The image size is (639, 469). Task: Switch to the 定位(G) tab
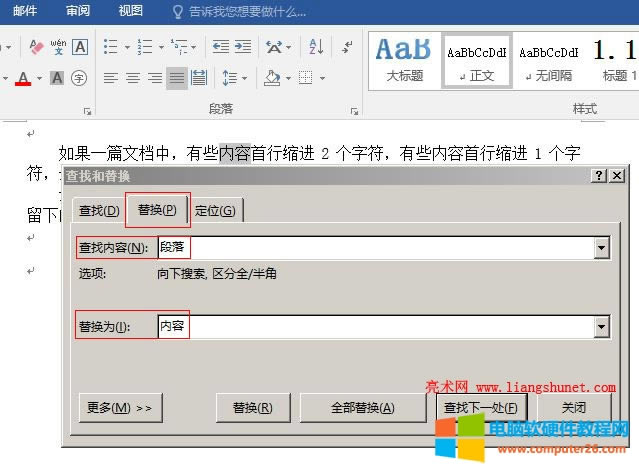coord(215,211)
